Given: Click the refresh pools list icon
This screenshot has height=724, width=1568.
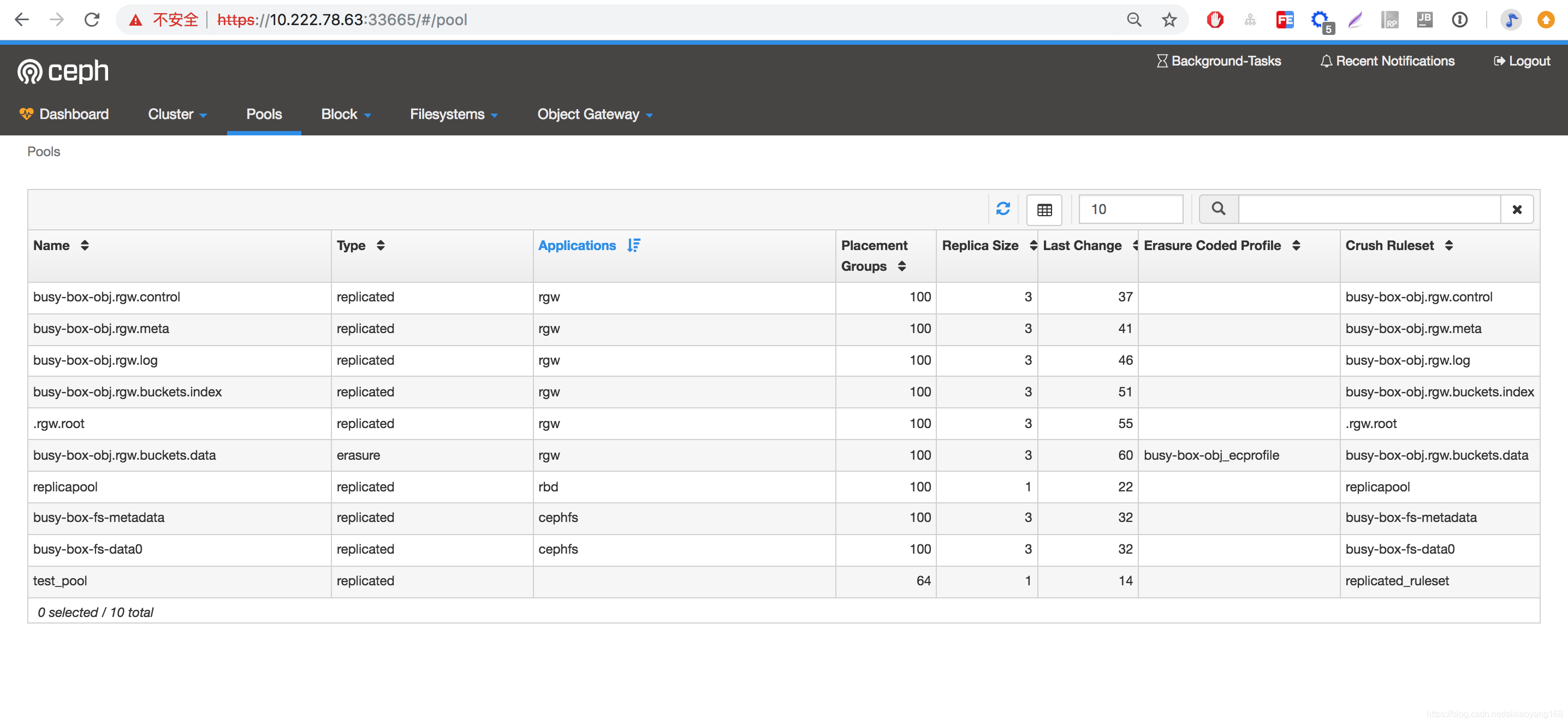Looking at the screenshot, I should coord(1003,209).
